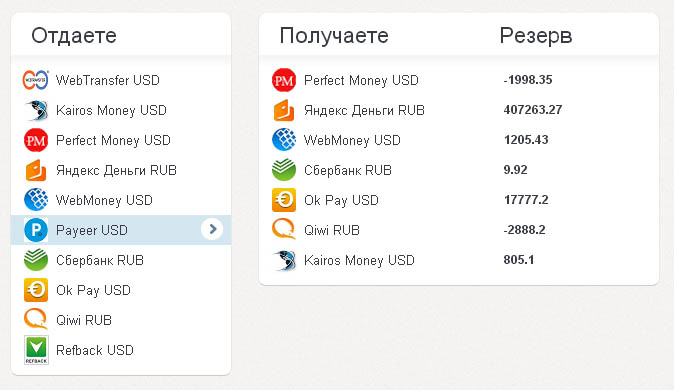
Task: Select WebMoney USD in Отдаете list
Action: click(x=121, y=200)
